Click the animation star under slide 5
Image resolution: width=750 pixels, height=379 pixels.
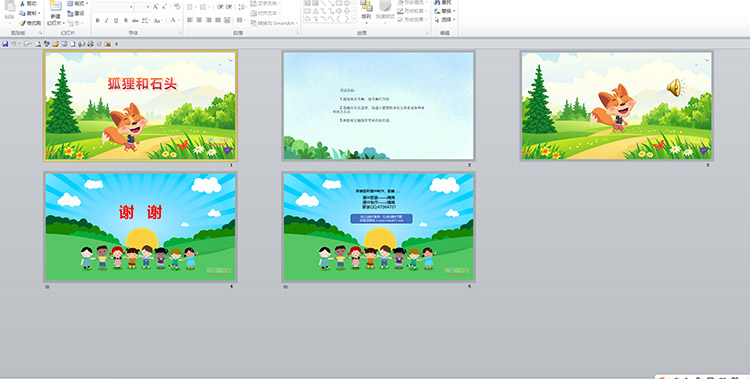pyautogui.click(x=286, y=287)
